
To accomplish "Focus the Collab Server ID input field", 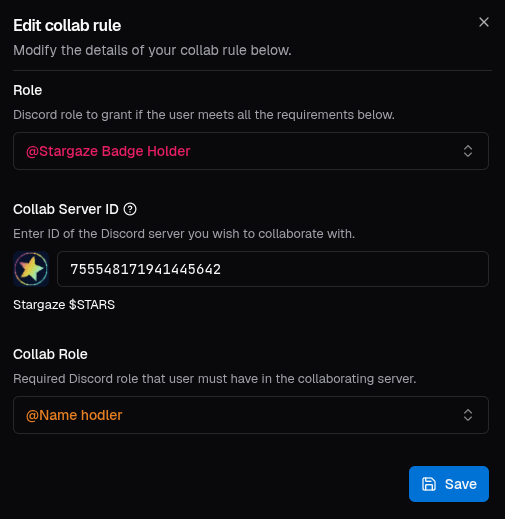I will (273, 269).
